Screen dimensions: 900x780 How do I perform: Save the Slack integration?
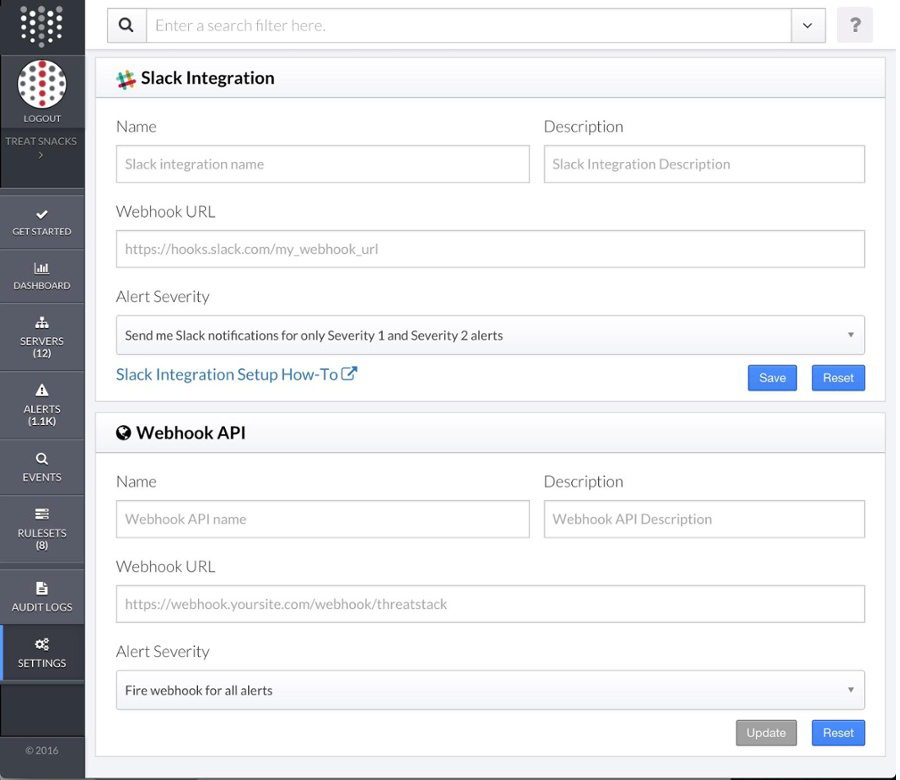click(x=772, y=378)
